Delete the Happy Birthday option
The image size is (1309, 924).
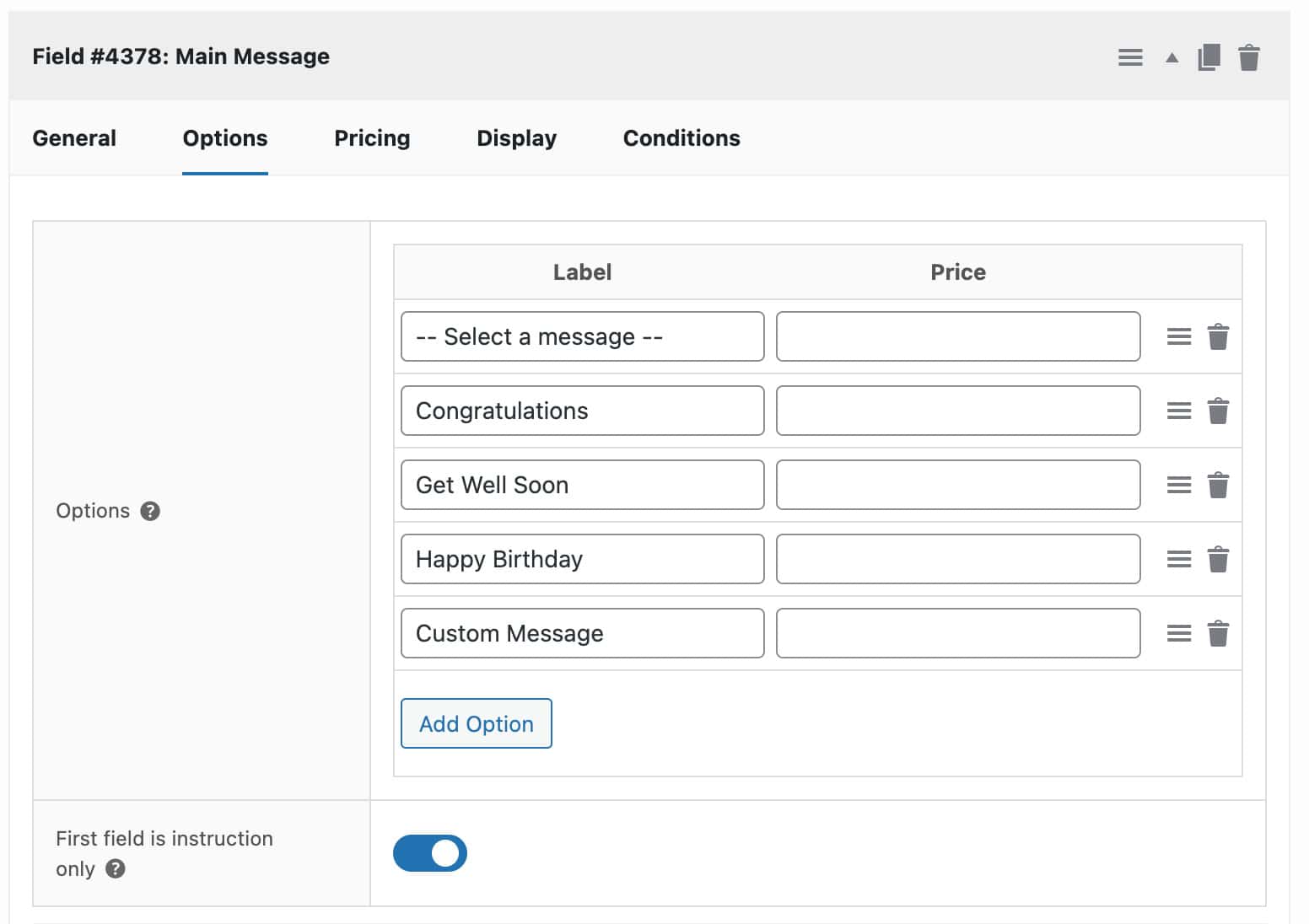(1217, 559)
